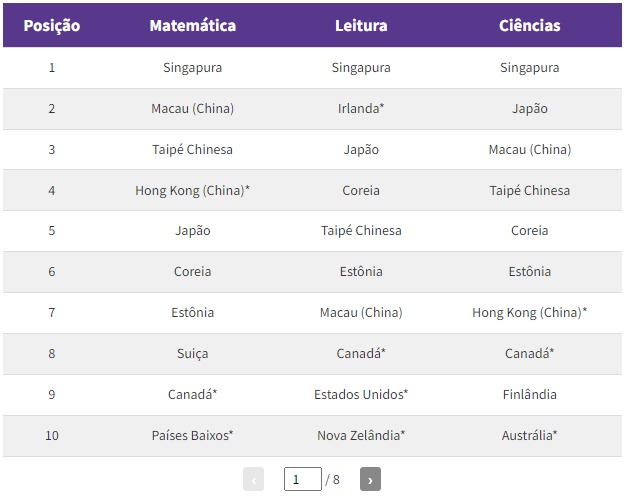
Task: Select Hong Kong (China)* in Matemática column
Action: (x=192, y=190)
